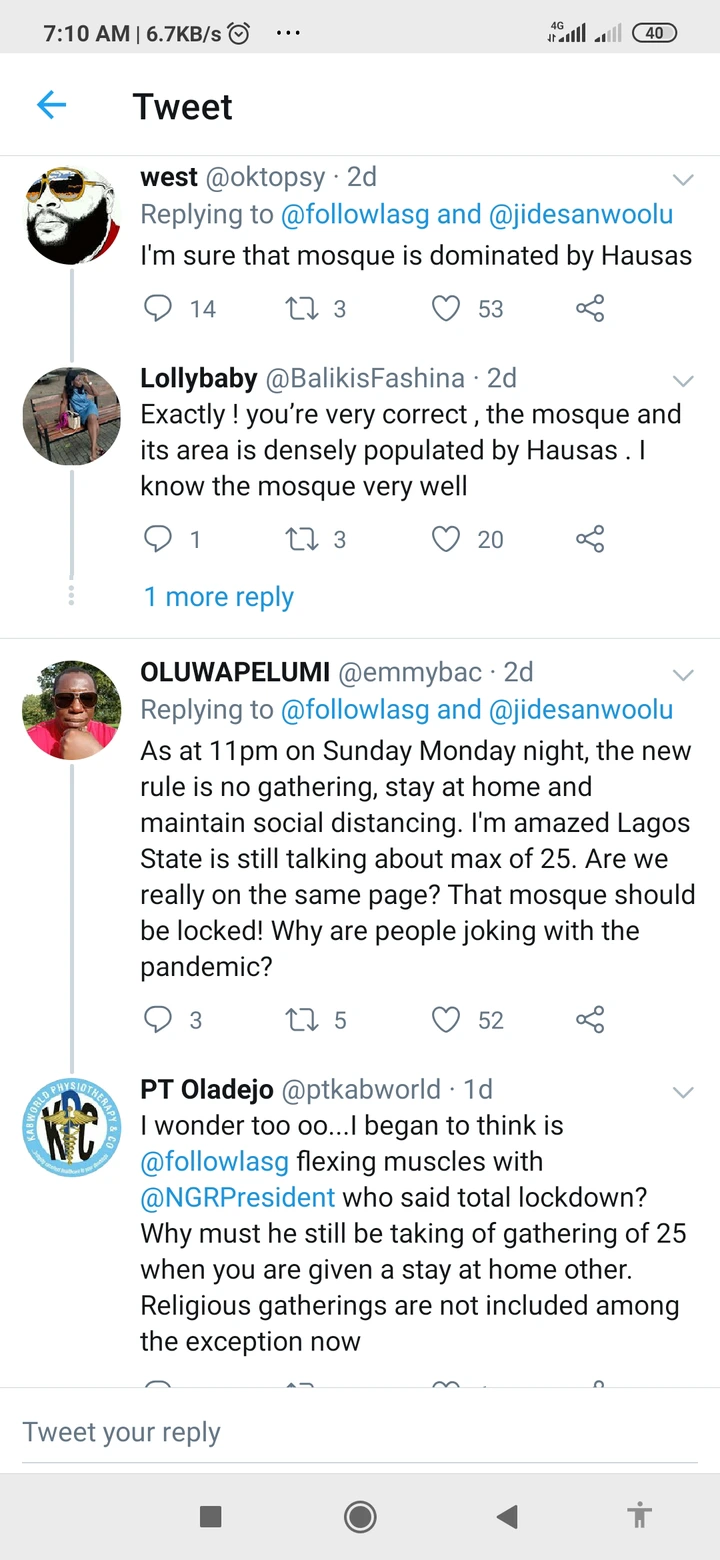Share west's tweet via share icon

[x=590, y=308]
